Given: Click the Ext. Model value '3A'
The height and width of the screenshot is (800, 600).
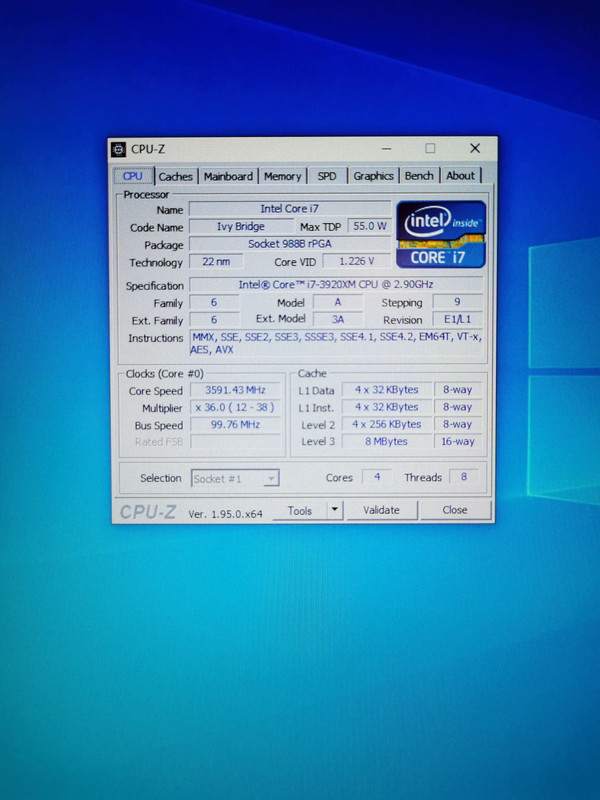Looking at the screenshot, I should [338, 319].
